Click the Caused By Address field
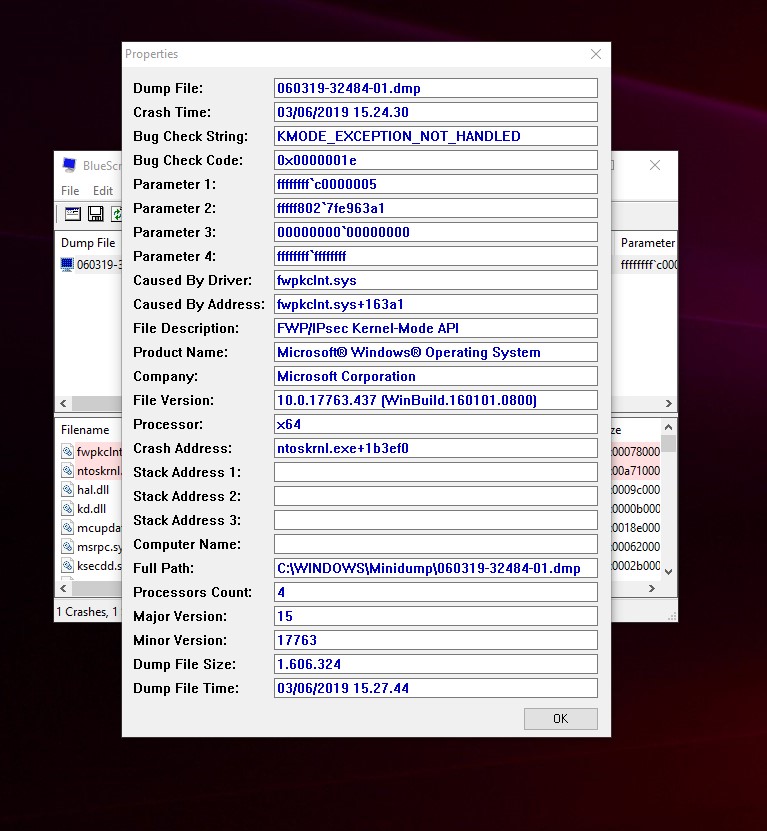Screen dimensions: 767x831 pyautogui.click(x=436, y=304)
